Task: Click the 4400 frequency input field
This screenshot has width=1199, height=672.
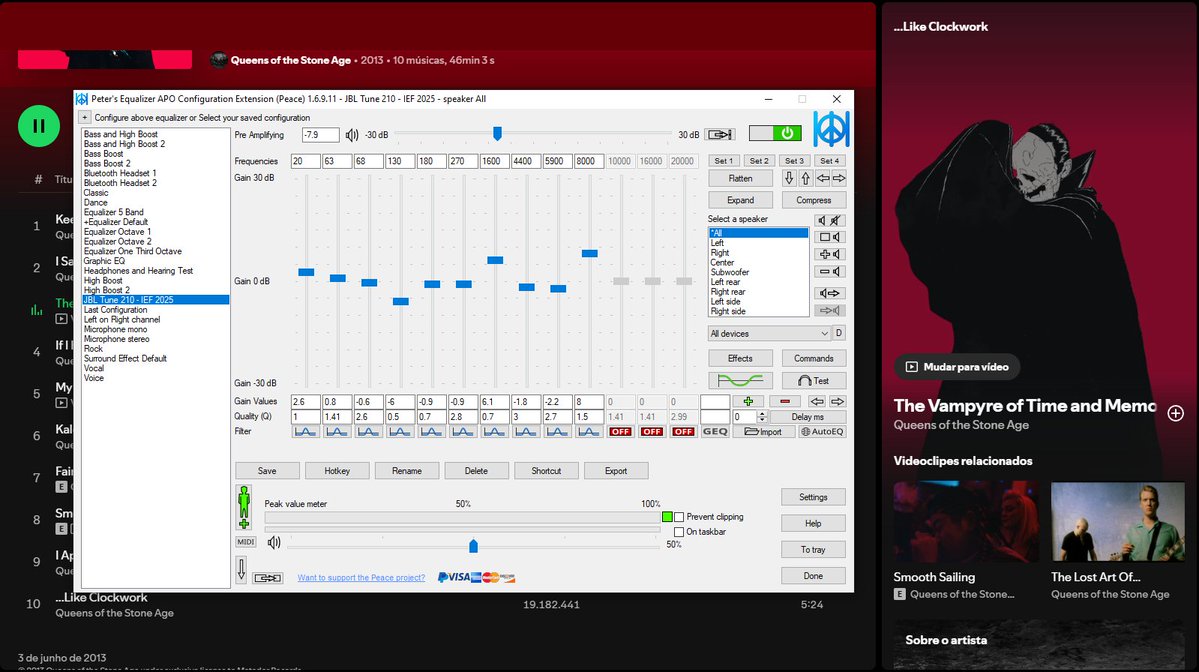Action: pos(526,161)
